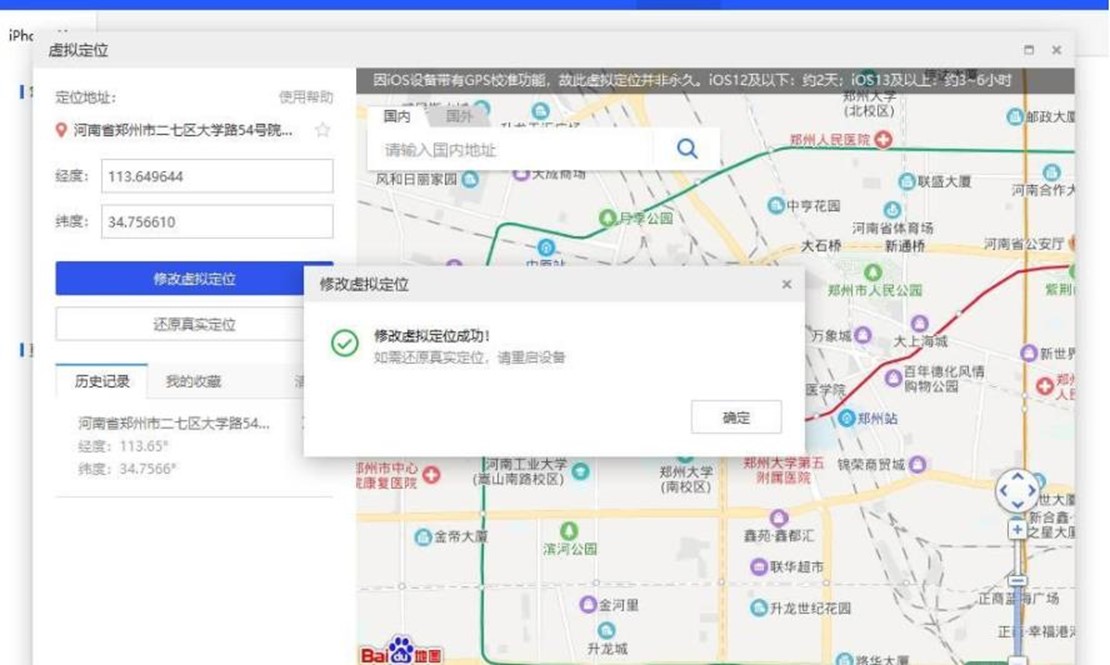Click the 正商蓝海广场 map label
The image size is (1110, 665).
(x=1019, y=598)
